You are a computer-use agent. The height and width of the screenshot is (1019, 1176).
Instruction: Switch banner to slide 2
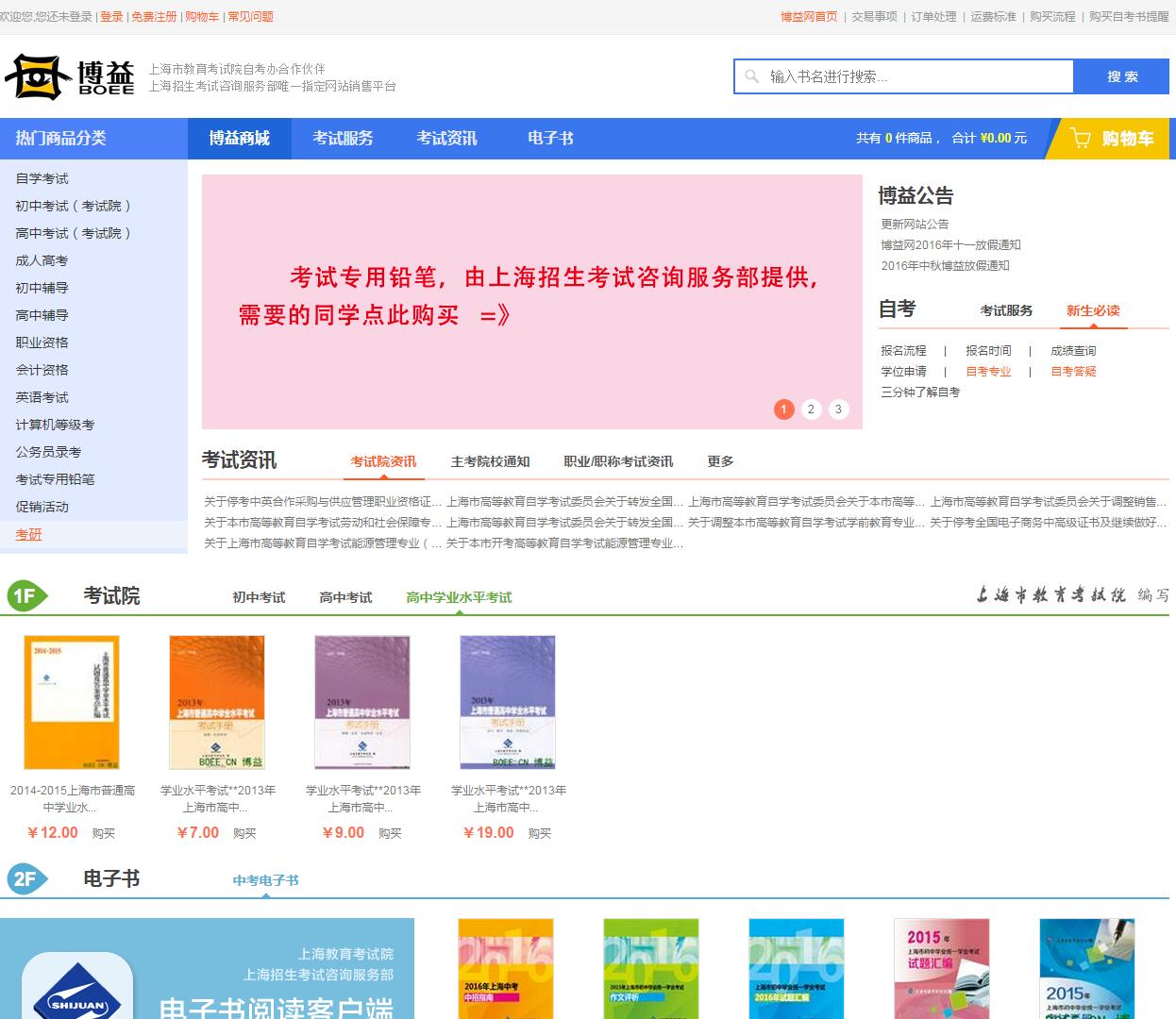point(811,409)
